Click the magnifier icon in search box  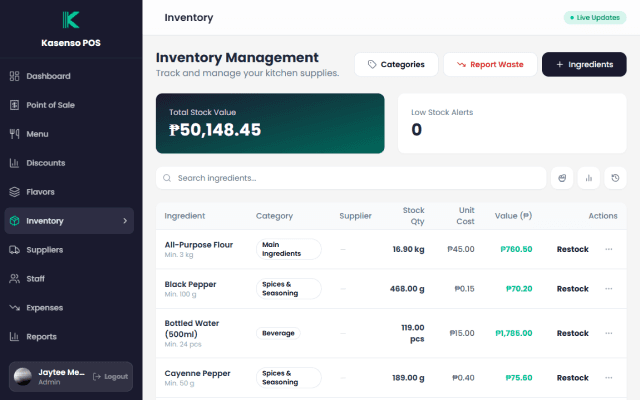[167, 178]
